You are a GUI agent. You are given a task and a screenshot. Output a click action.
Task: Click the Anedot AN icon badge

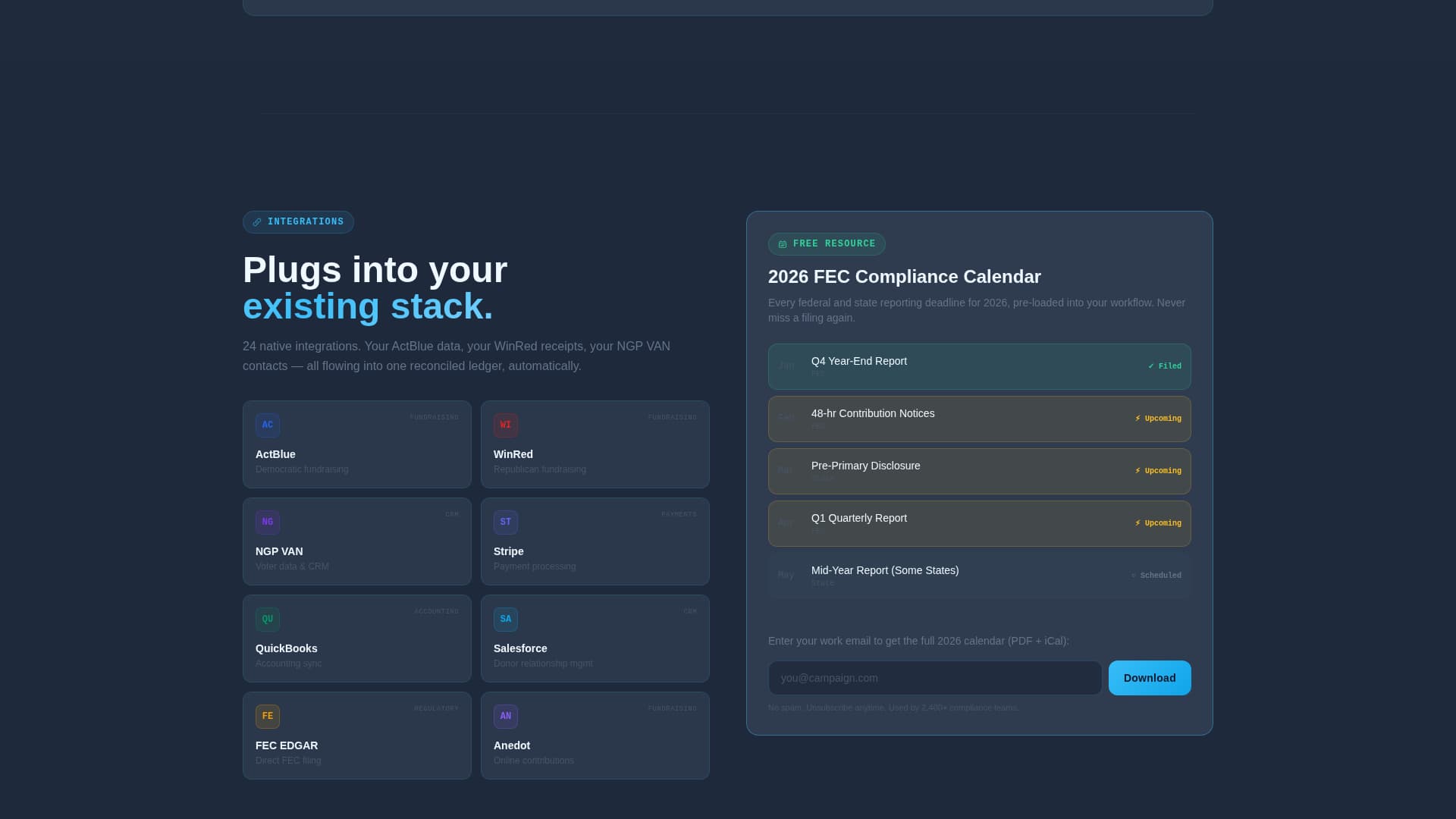pos(506,717)
